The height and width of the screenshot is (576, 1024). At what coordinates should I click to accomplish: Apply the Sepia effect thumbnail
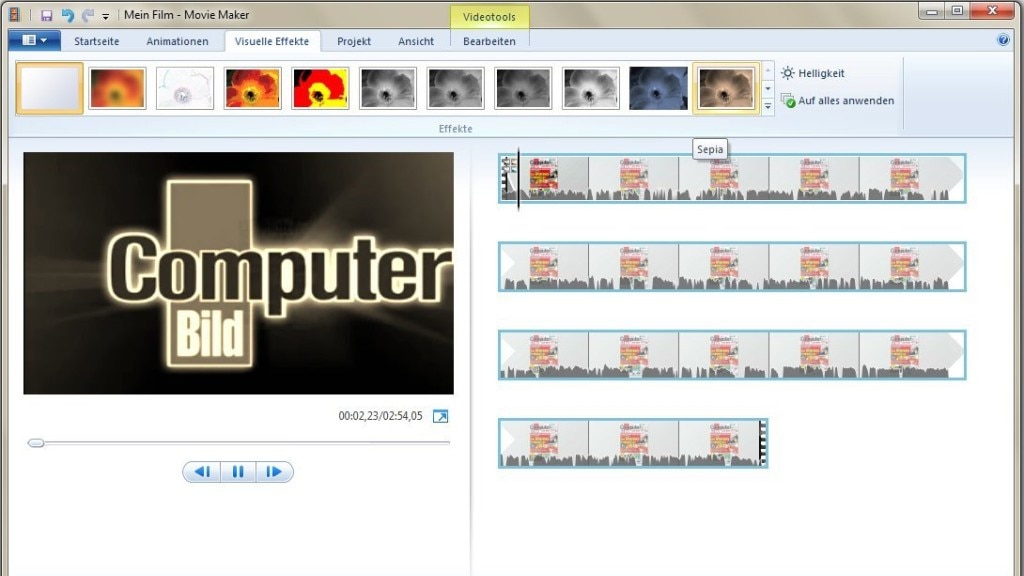click(726, 88)
